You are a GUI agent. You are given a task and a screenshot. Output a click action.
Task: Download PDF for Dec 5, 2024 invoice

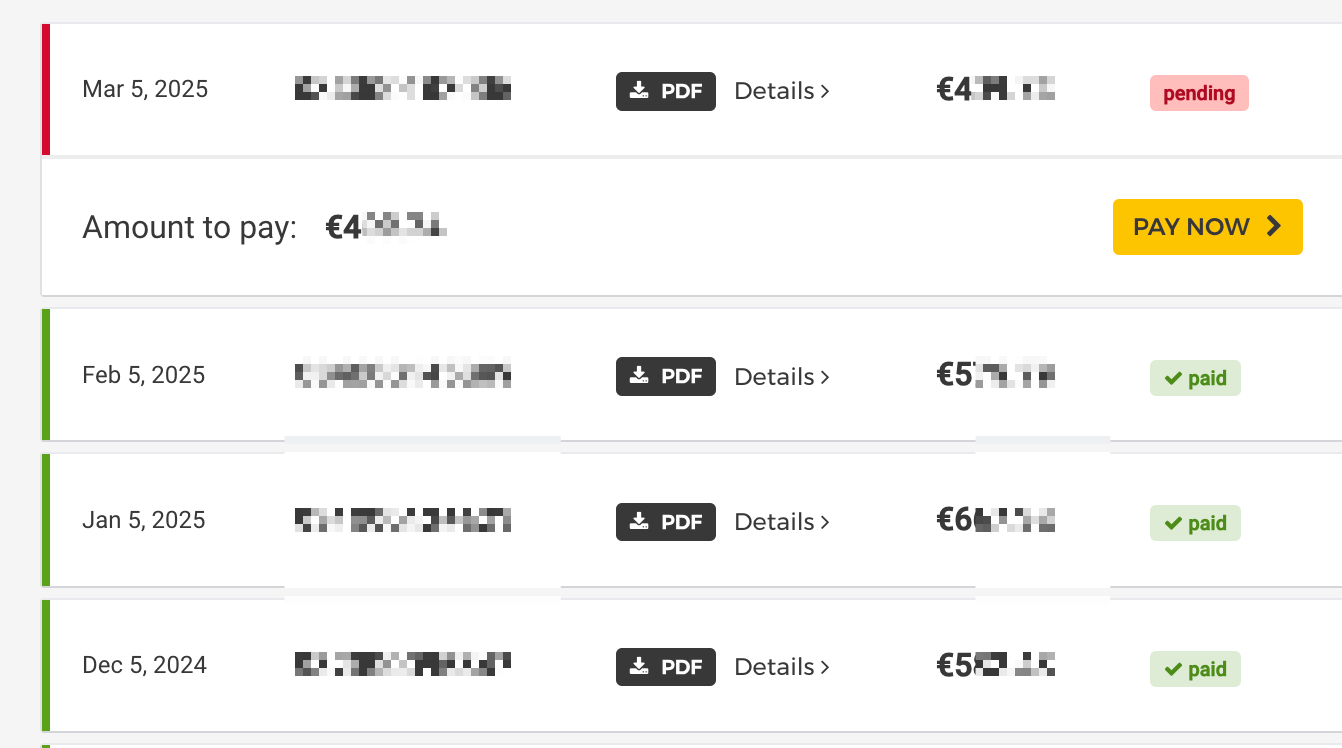(x=665, y=667)
